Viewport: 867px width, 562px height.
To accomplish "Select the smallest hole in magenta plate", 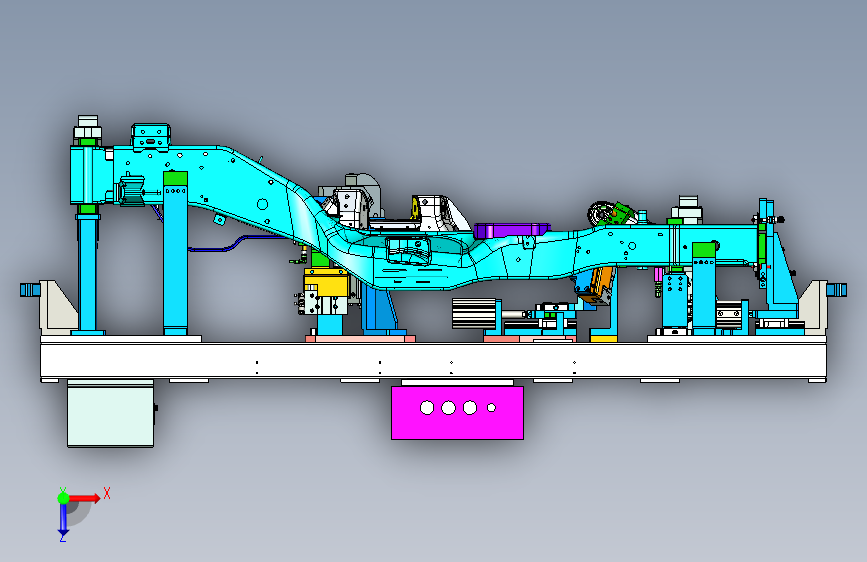I will [x=491, y=408].
